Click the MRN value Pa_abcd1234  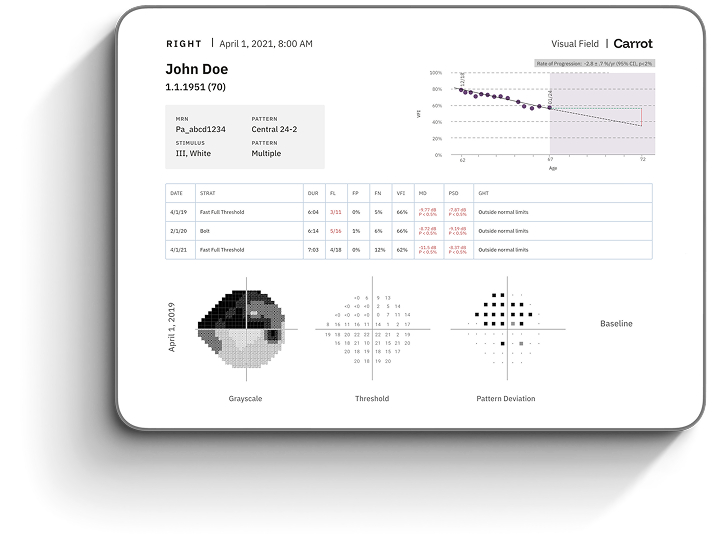[200, 129]
